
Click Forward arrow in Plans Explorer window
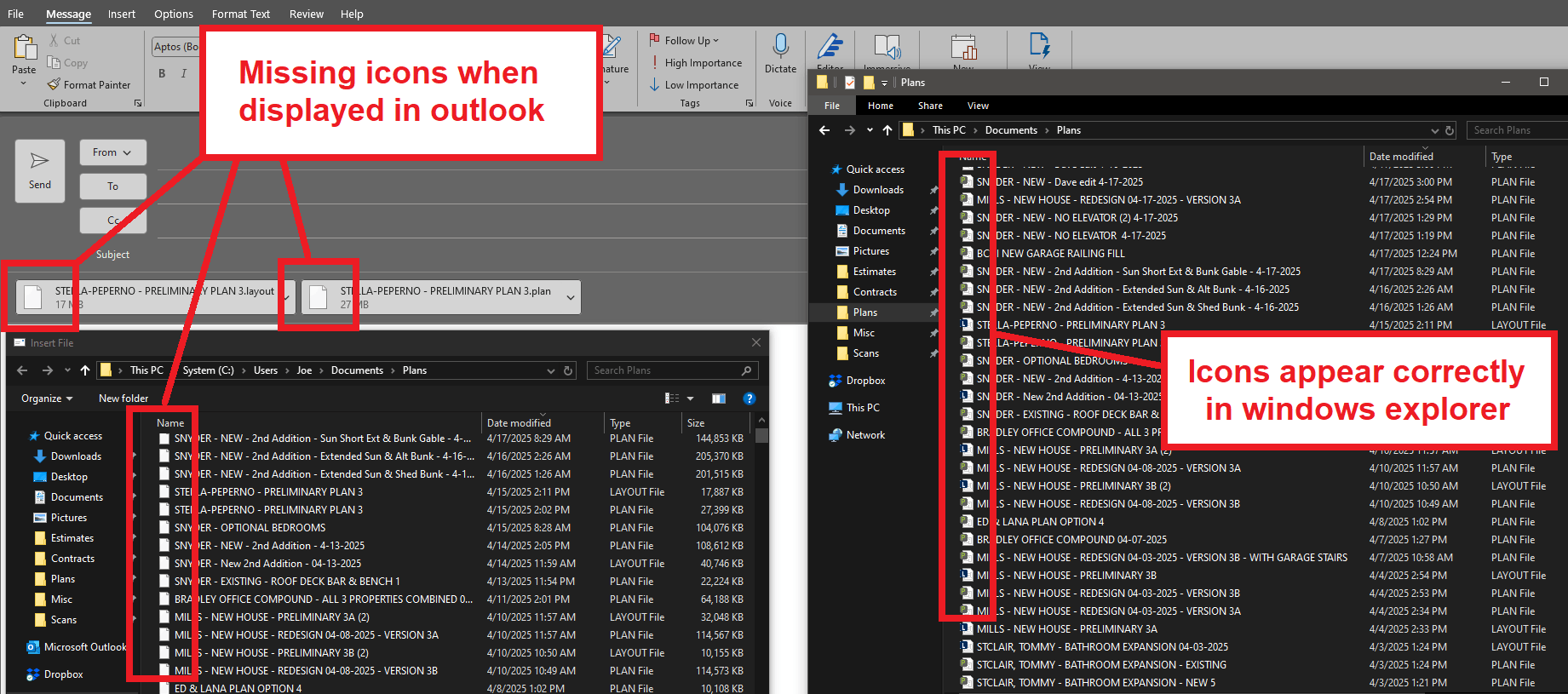[849, 130]
